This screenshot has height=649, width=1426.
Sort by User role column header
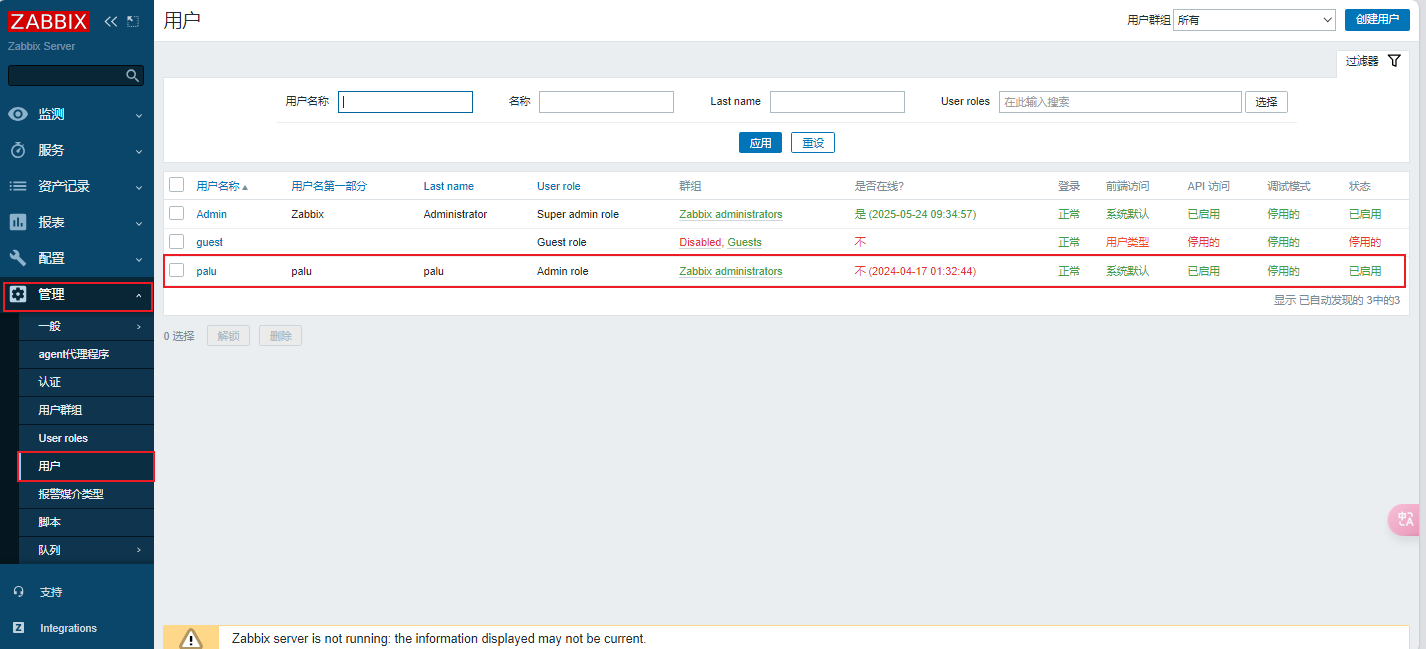559,186
